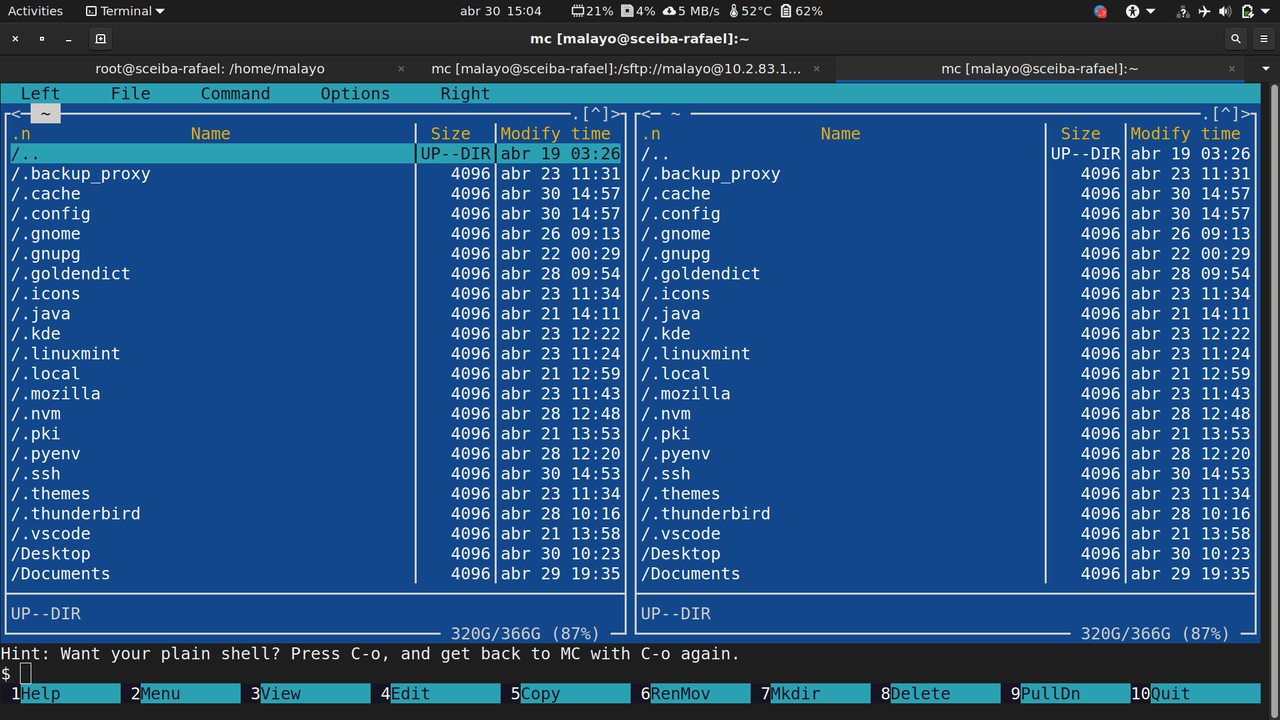Open the Options menu

[x=355, y=94]
